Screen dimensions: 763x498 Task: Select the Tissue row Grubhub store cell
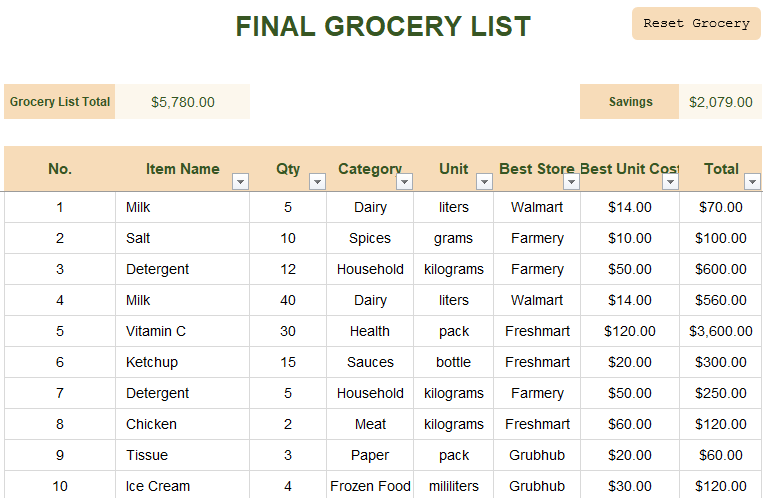pyautogui.click(x=537, y=455)
